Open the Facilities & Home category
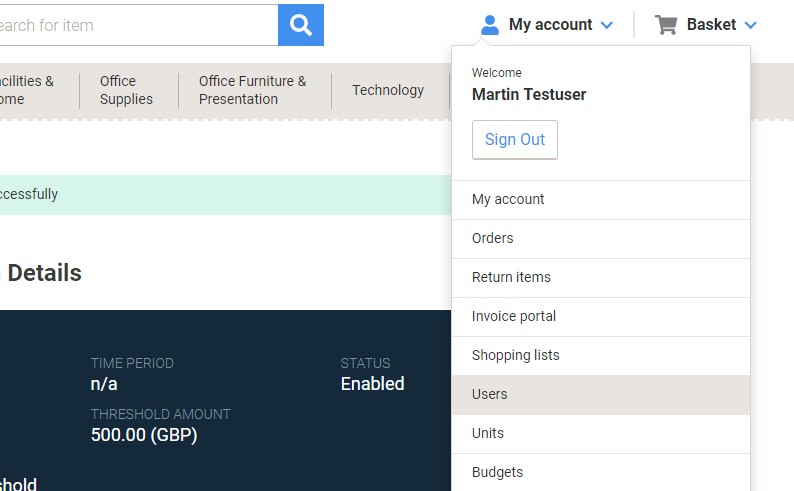Viewport: 794px width, 491px height. point(26,90)
